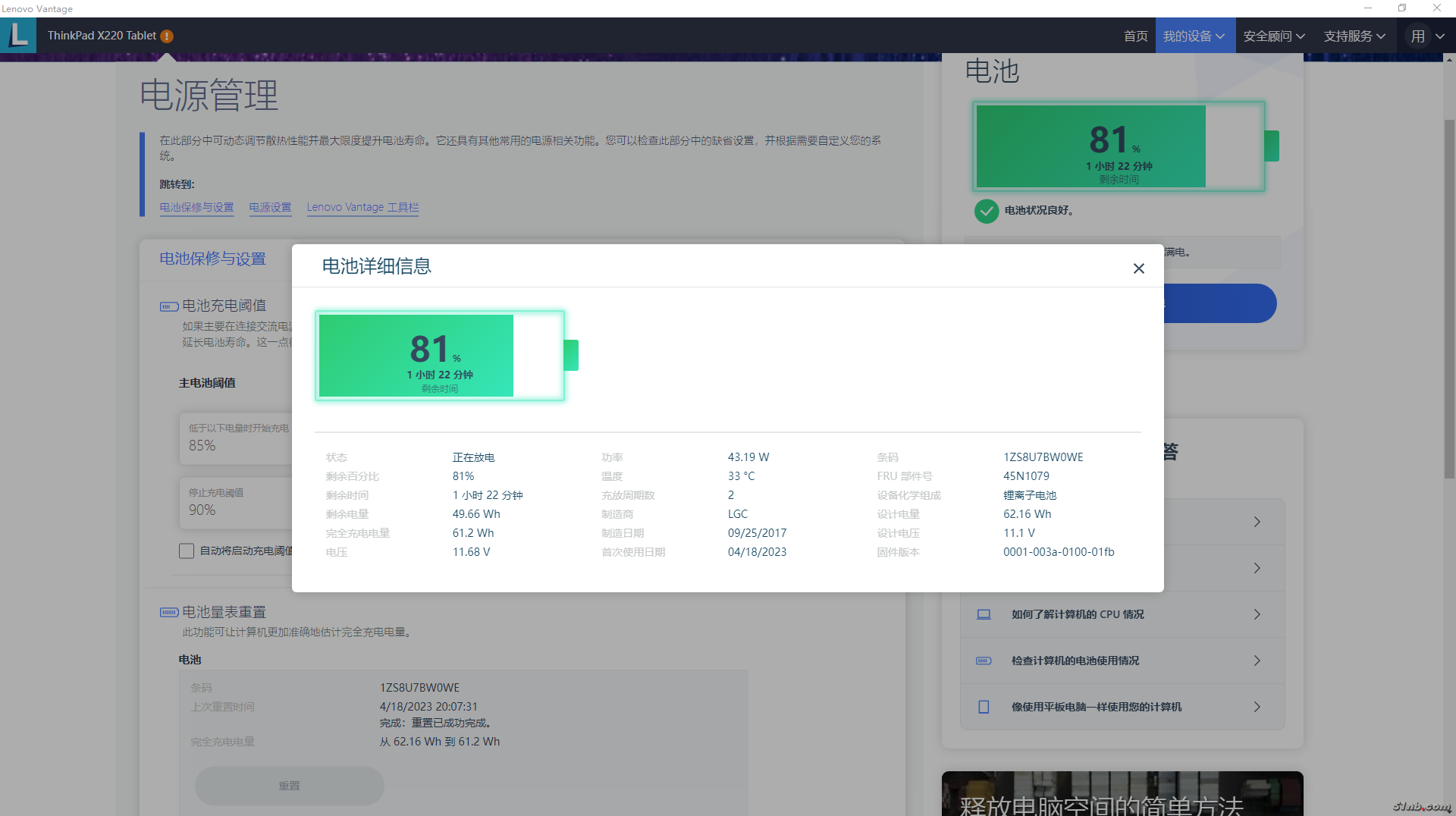1456x816 pixels.
Task: Click the battery icon beside 电池量表重置
Action: point(168,612)
